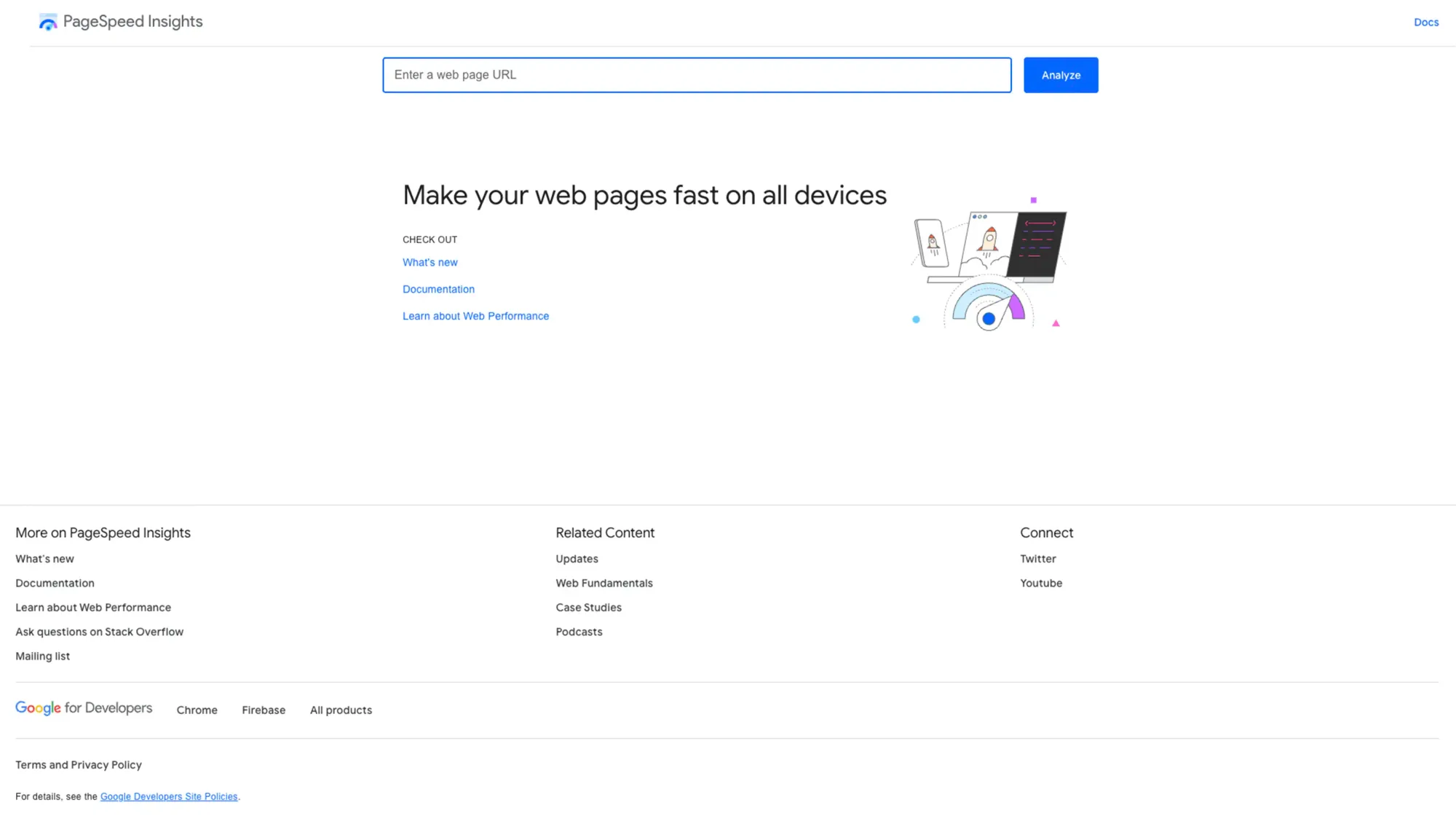
Task: Open the Firebase footer link
Action: coord(264,710)
